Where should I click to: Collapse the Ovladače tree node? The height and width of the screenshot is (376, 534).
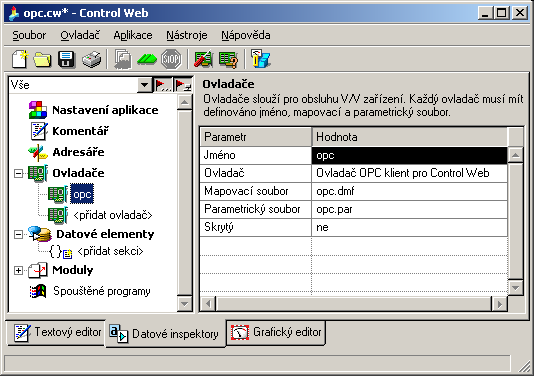tap(18, 173)
